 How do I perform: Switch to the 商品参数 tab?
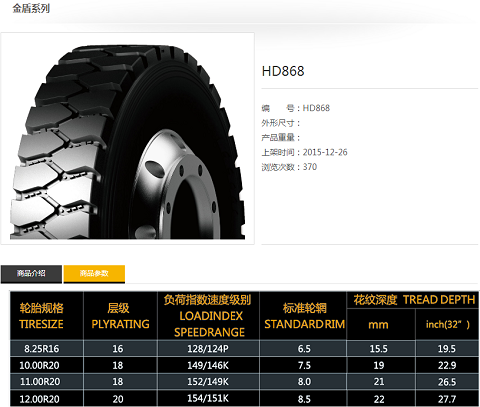pos(94,274)
